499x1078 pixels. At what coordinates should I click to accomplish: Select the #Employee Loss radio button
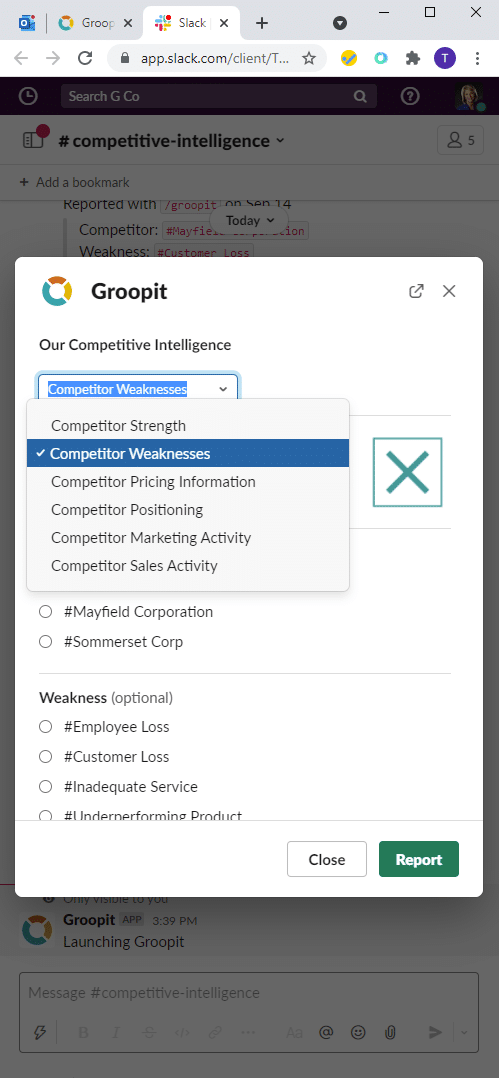(45, 727)
